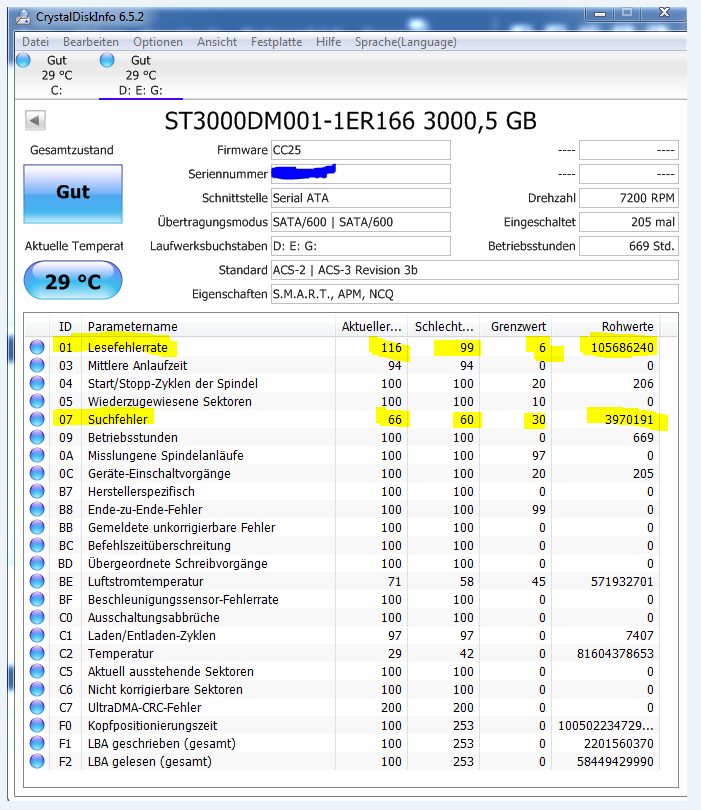701x810 pixels.
Task: Open the Bearbeiten menu
Action: (x=91, y=42)
